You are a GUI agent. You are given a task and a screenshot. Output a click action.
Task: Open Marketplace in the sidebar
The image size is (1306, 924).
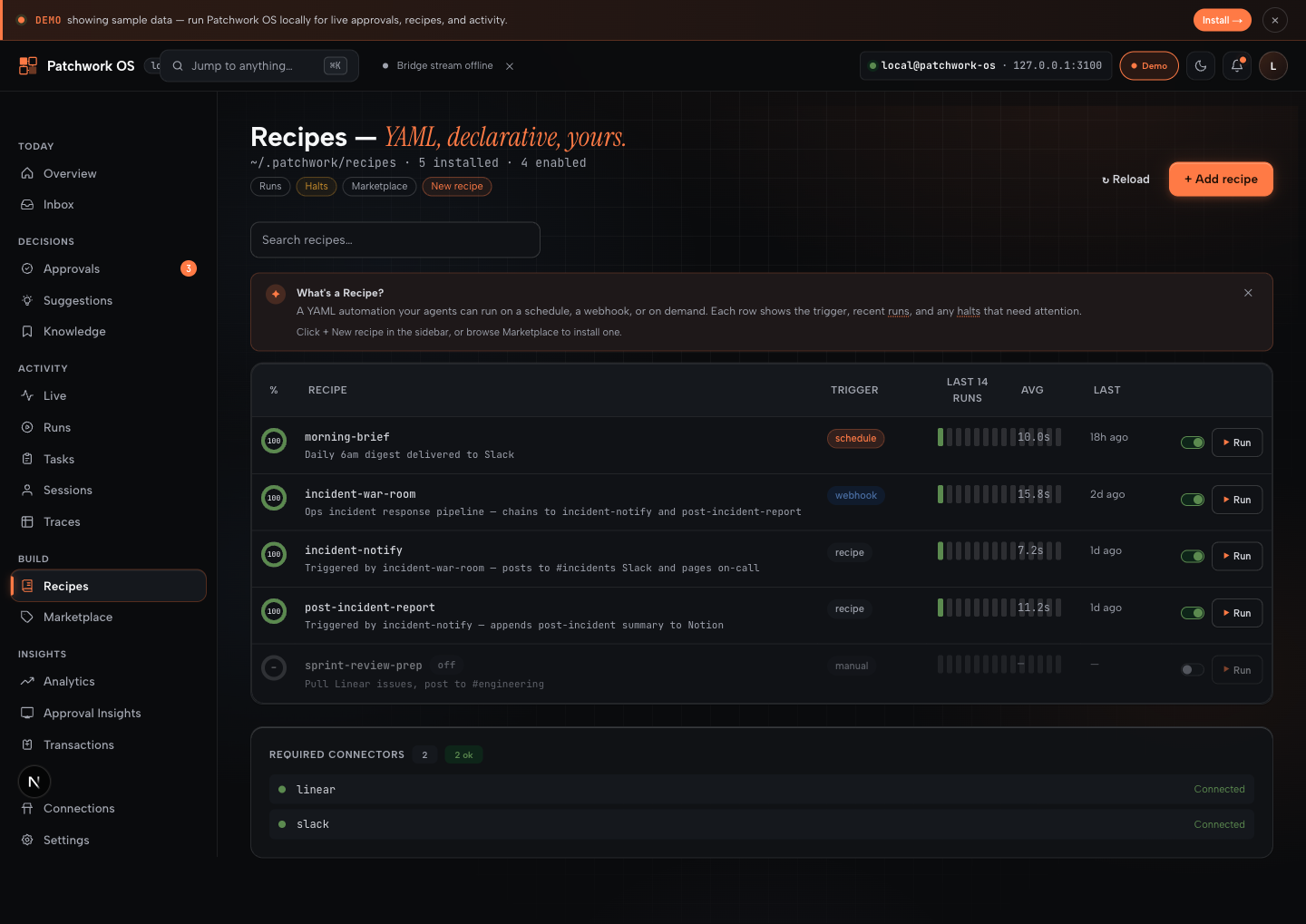tap(109, 618)
